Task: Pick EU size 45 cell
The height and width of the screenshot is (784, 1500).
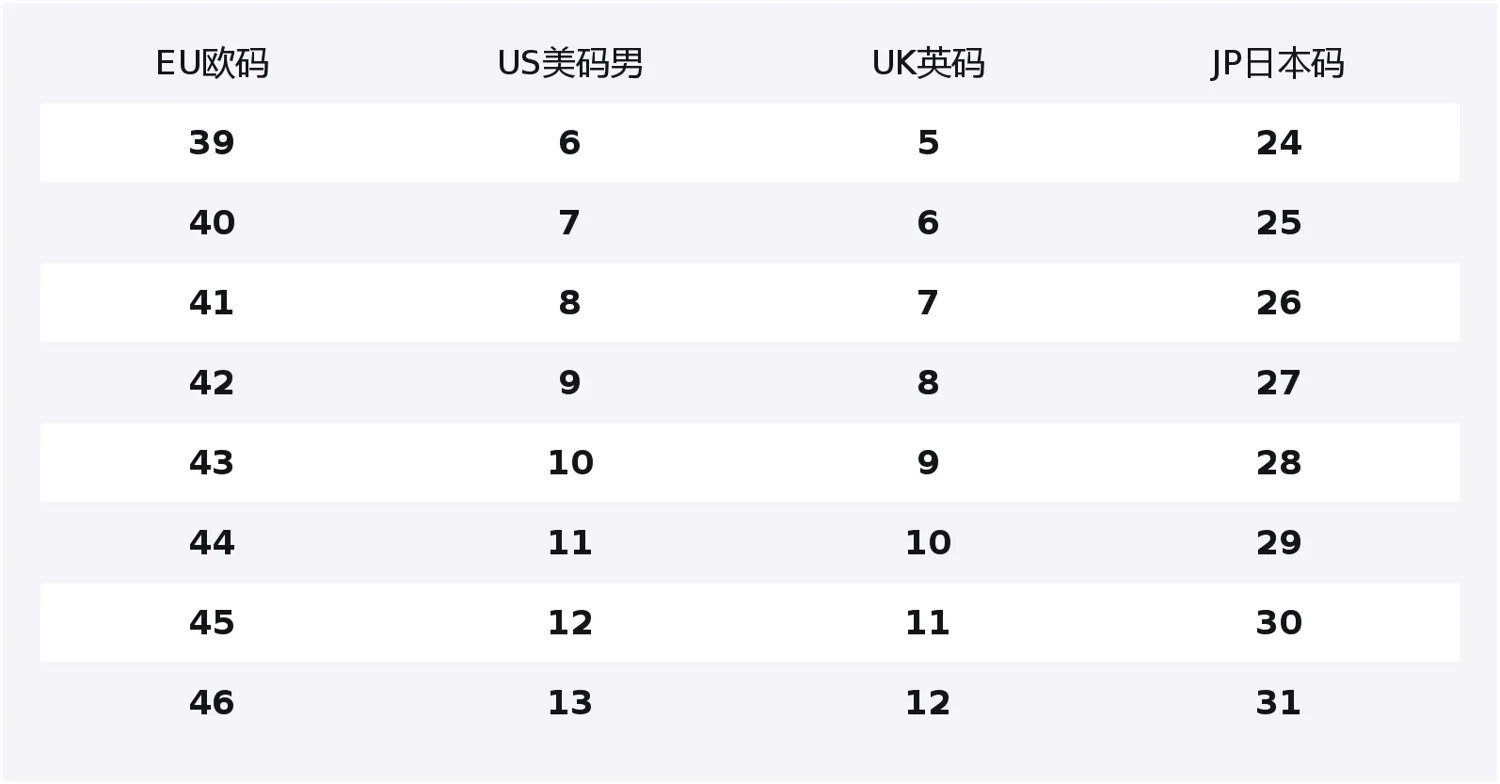Action: (x=212, y=623)
